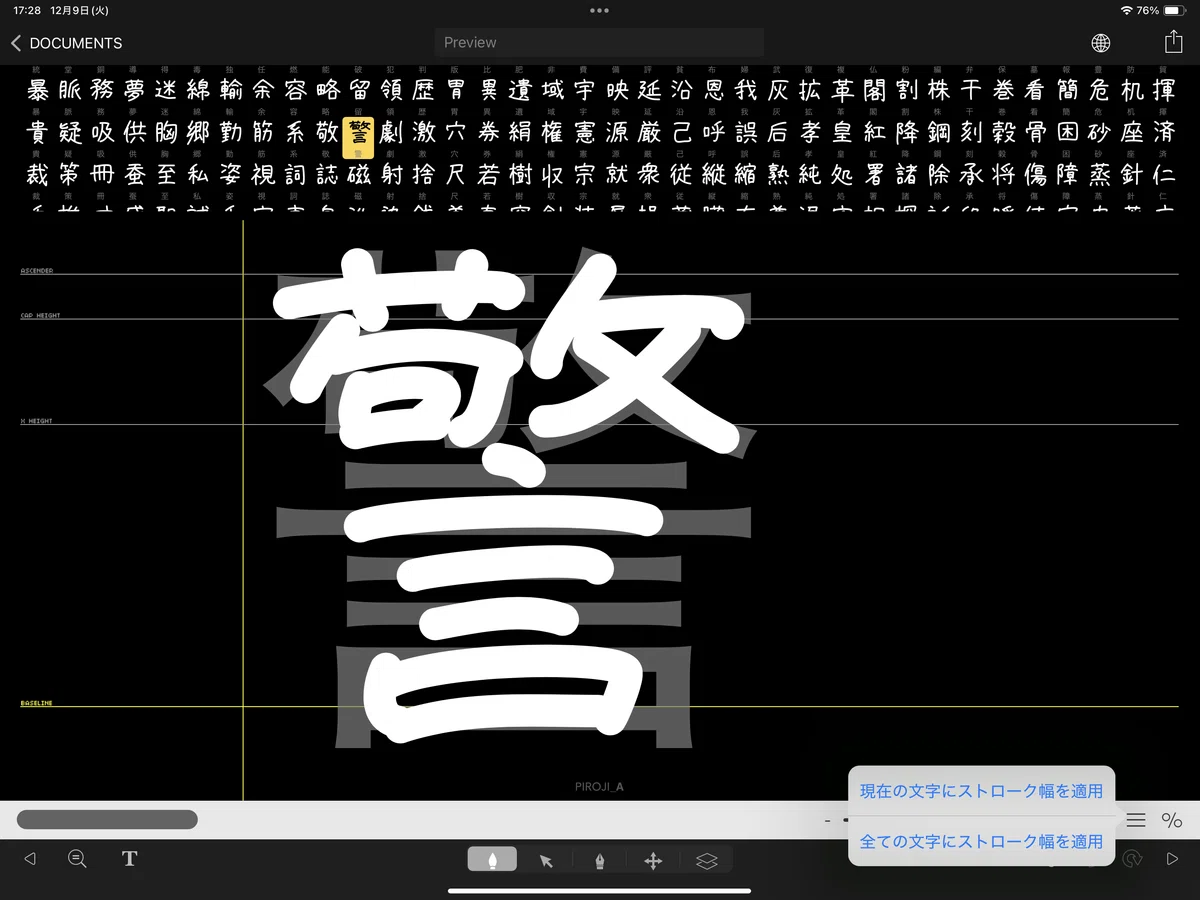Select glyph 激 in glyph strip
Viewport: 1200px width, 900px height.
pos(424,132)
